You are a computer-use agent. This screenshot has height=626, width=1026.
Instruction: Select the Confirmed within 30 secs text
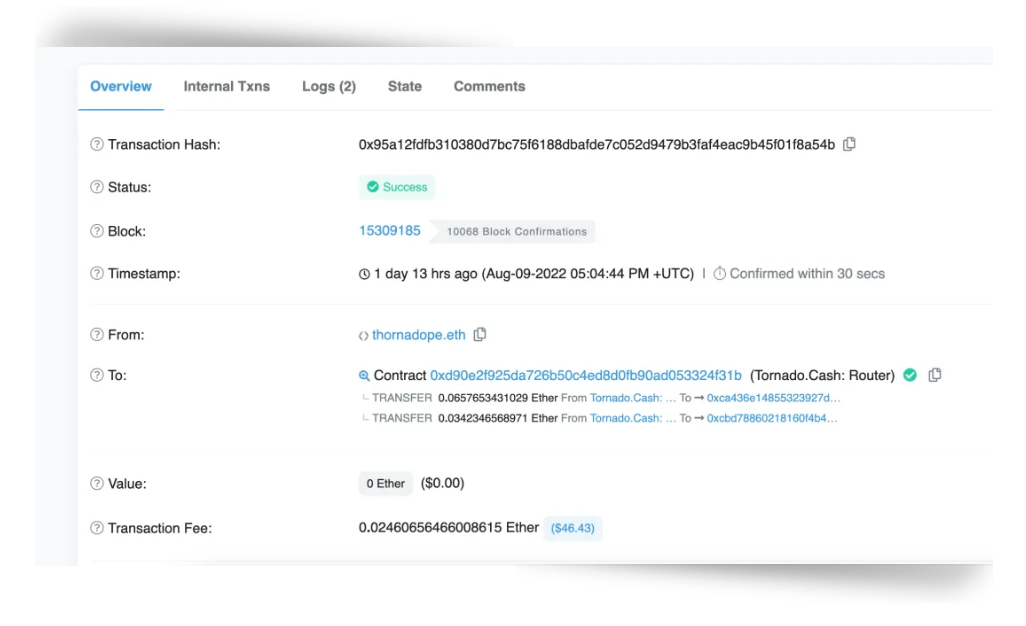(807, 273)
